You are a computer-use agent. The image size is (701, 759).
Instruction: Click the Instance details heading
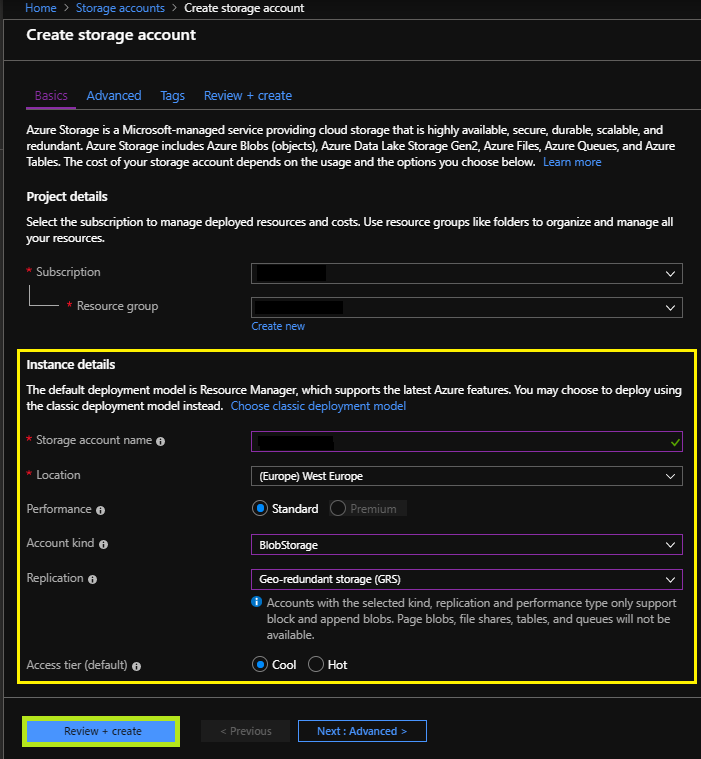71,364
